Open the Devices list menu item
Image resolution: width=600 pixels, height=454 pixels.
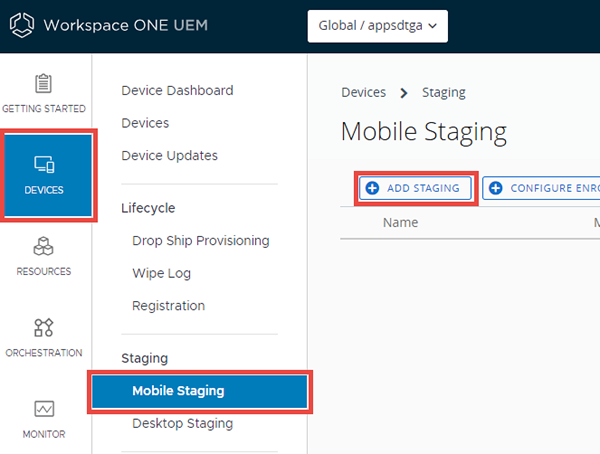click(145, 123)
